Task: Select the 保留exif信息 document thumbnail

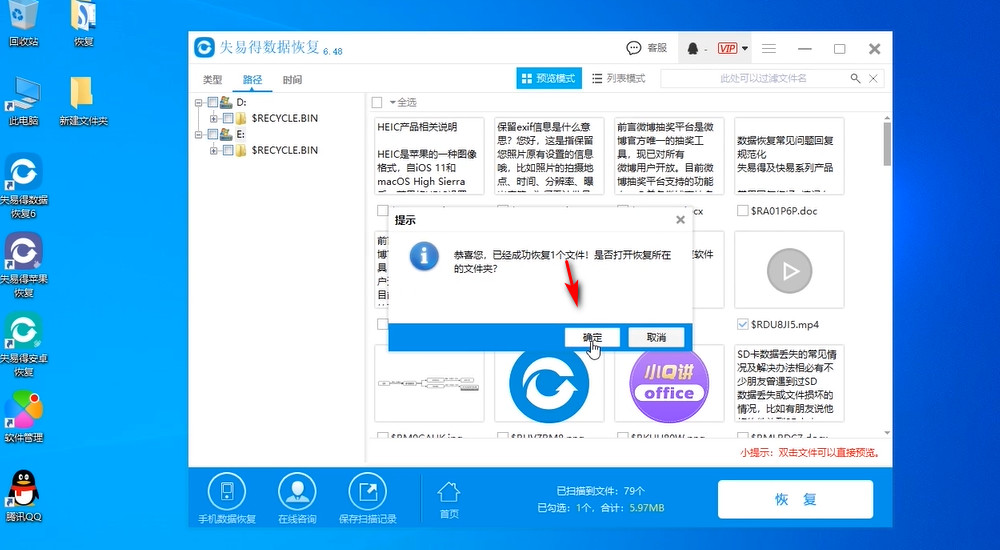Action: coord(549,156)
